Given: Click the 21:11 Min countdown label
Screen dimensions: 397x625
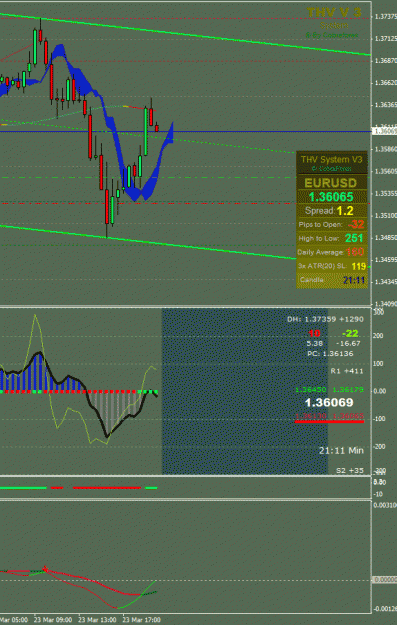Looking at the screenshot, I should (x=341, y=450).
